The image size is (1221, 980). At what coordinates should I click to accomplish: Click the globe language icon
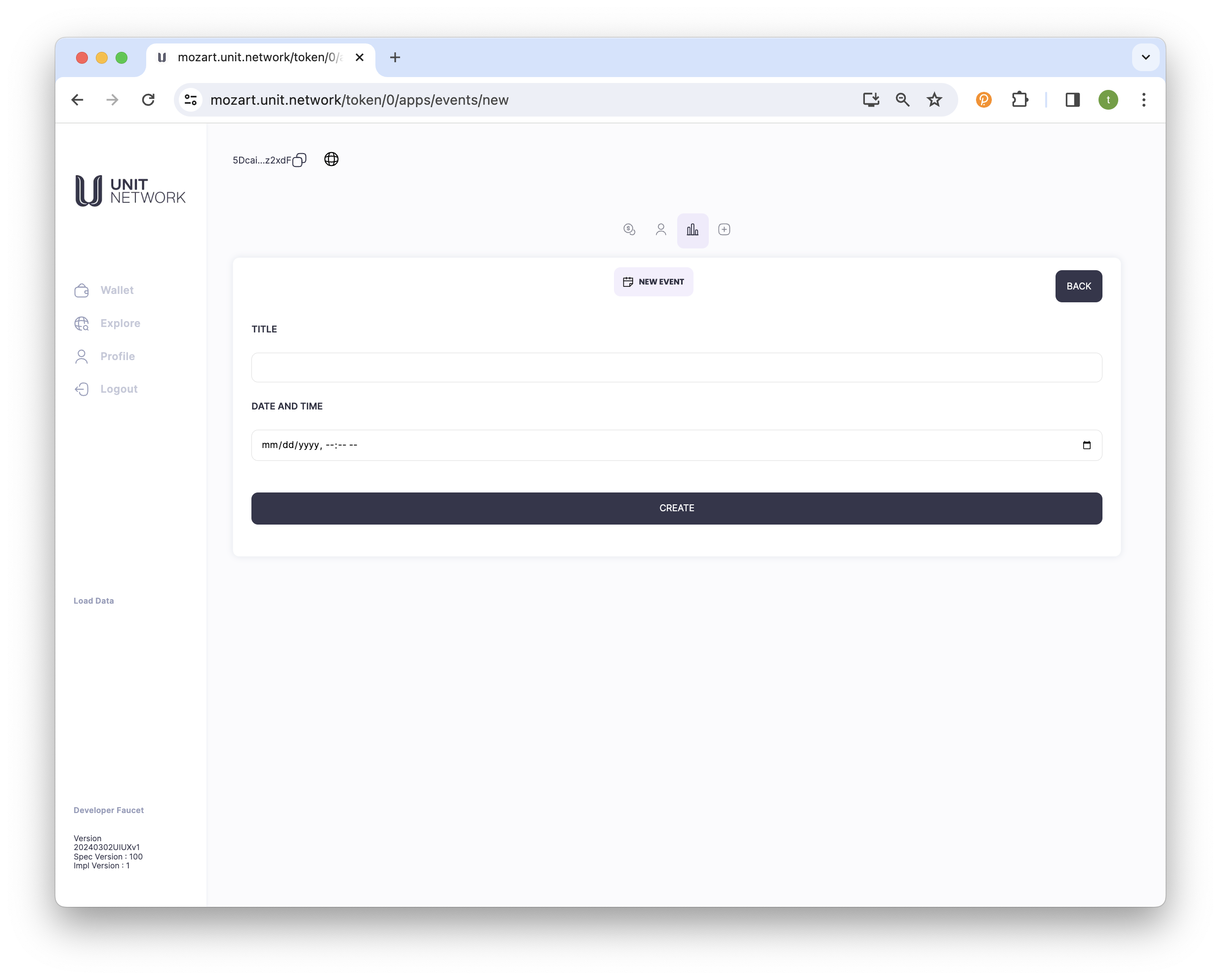[x=331, y=159]
